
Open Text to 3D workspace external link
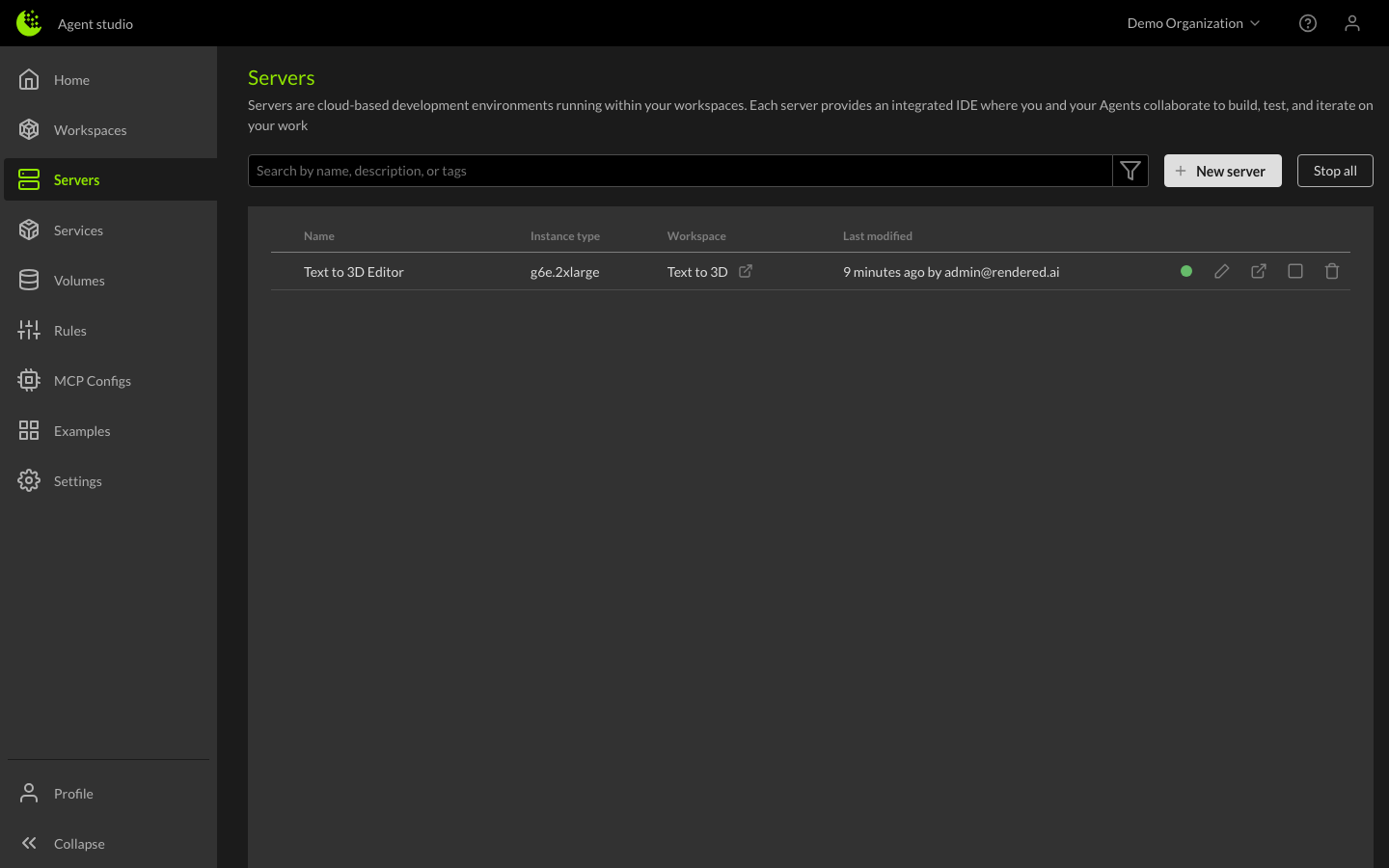point(746,272)
